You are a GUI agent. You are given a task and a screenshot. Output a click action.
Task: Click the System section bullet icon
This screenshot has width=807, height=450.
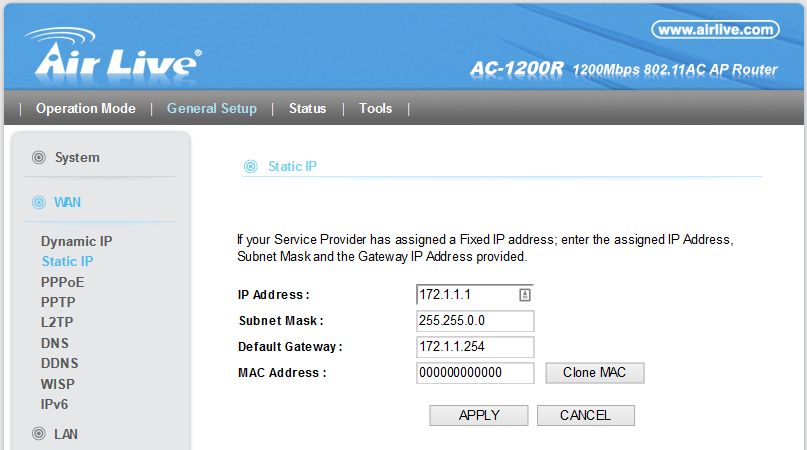(39, 158)
